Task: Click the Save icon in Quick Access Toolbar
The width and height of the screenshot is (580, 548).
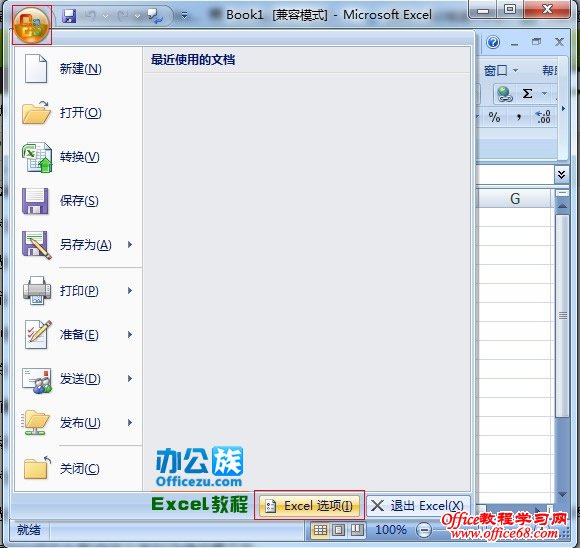Action: point(69,16)
